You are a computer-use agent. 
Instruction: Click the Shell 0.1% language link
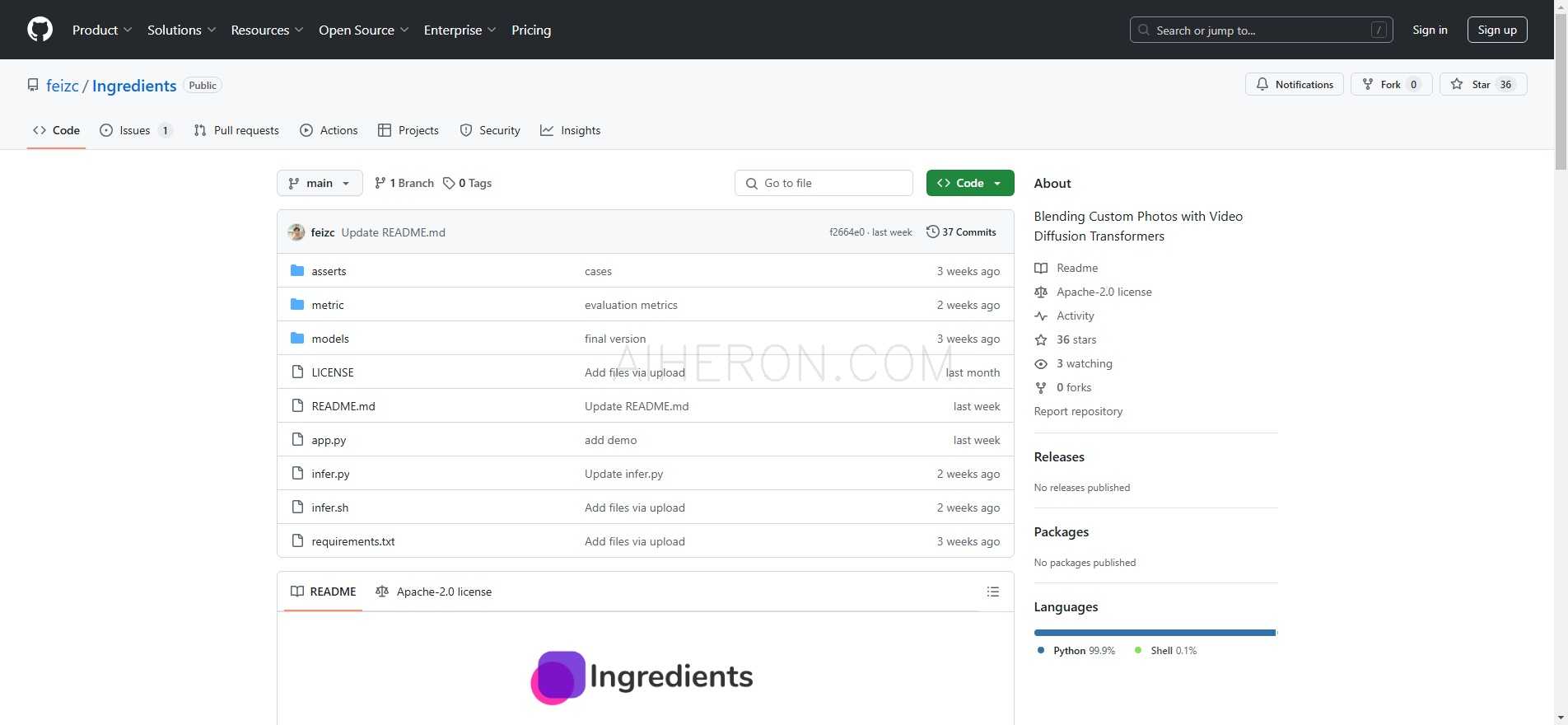pos(1166,650)
